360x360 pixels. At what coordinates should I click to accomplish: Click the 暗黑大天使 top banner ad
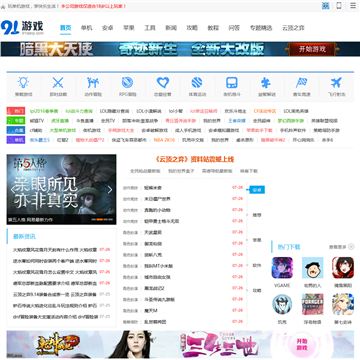(x=180, y=49)
